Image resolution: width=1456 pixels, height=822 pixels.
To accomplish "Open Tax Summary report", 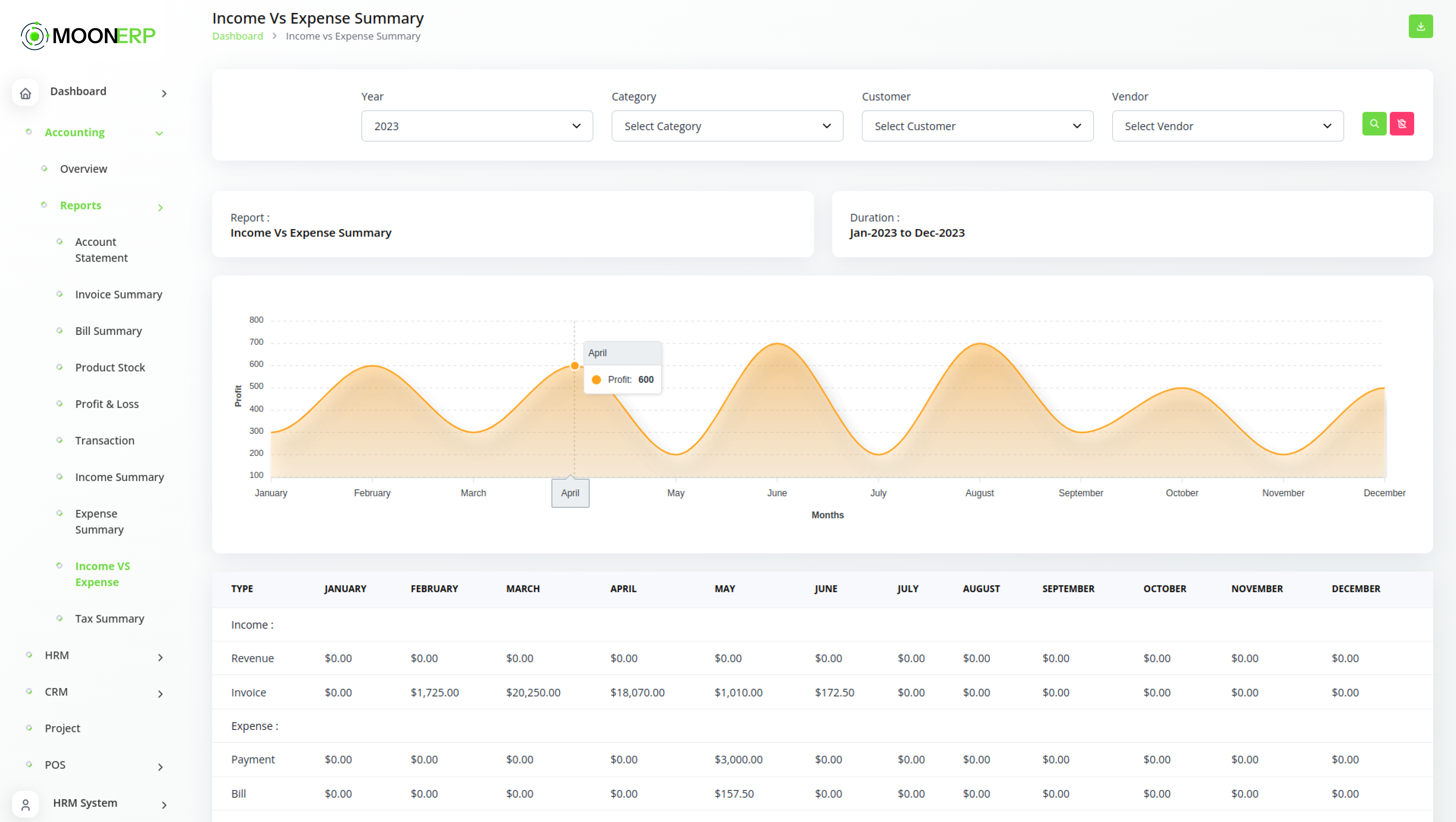I will (110, 618).
